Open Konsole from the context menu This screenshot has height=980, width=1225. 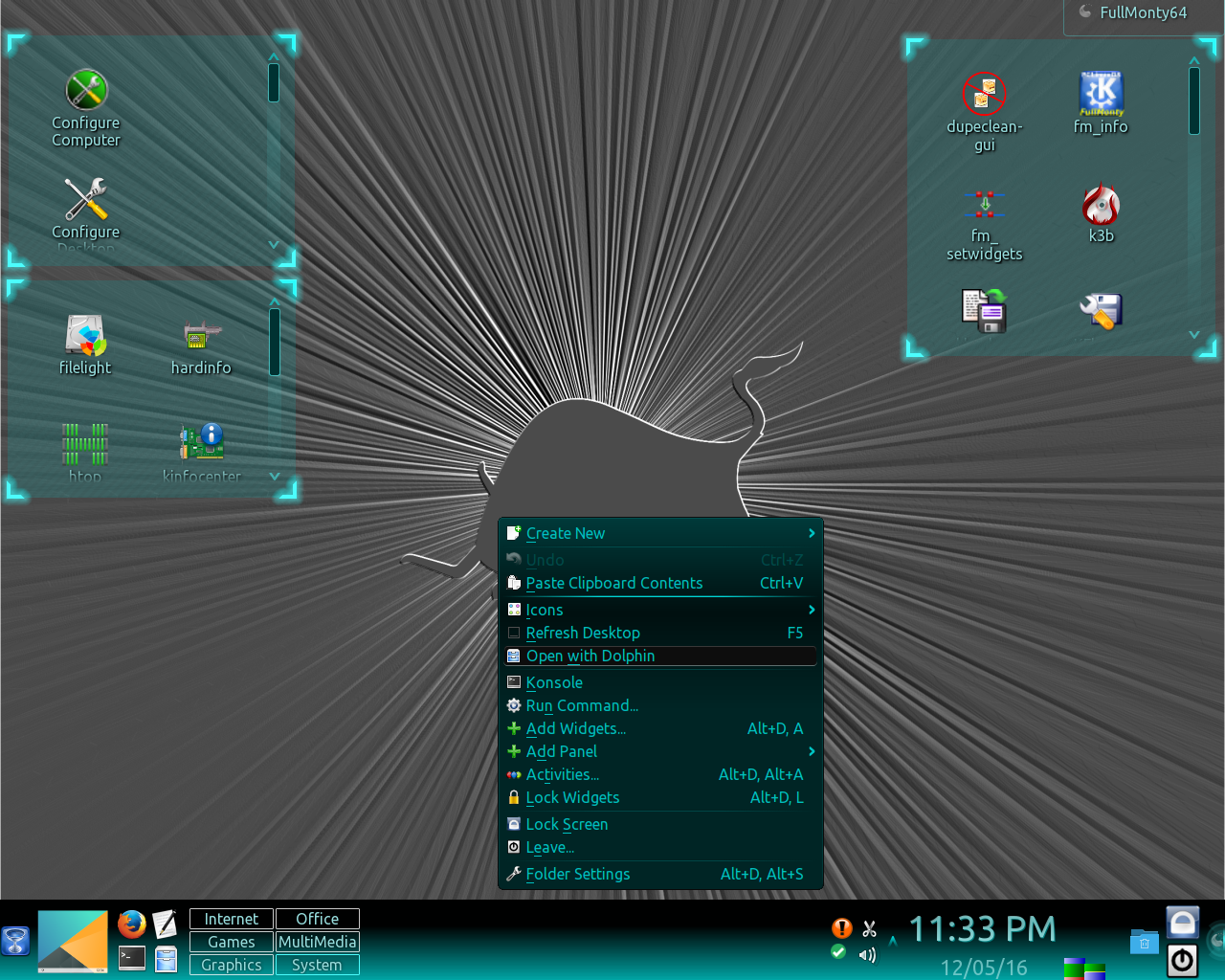pyautogui.click(x=660, y=682)
